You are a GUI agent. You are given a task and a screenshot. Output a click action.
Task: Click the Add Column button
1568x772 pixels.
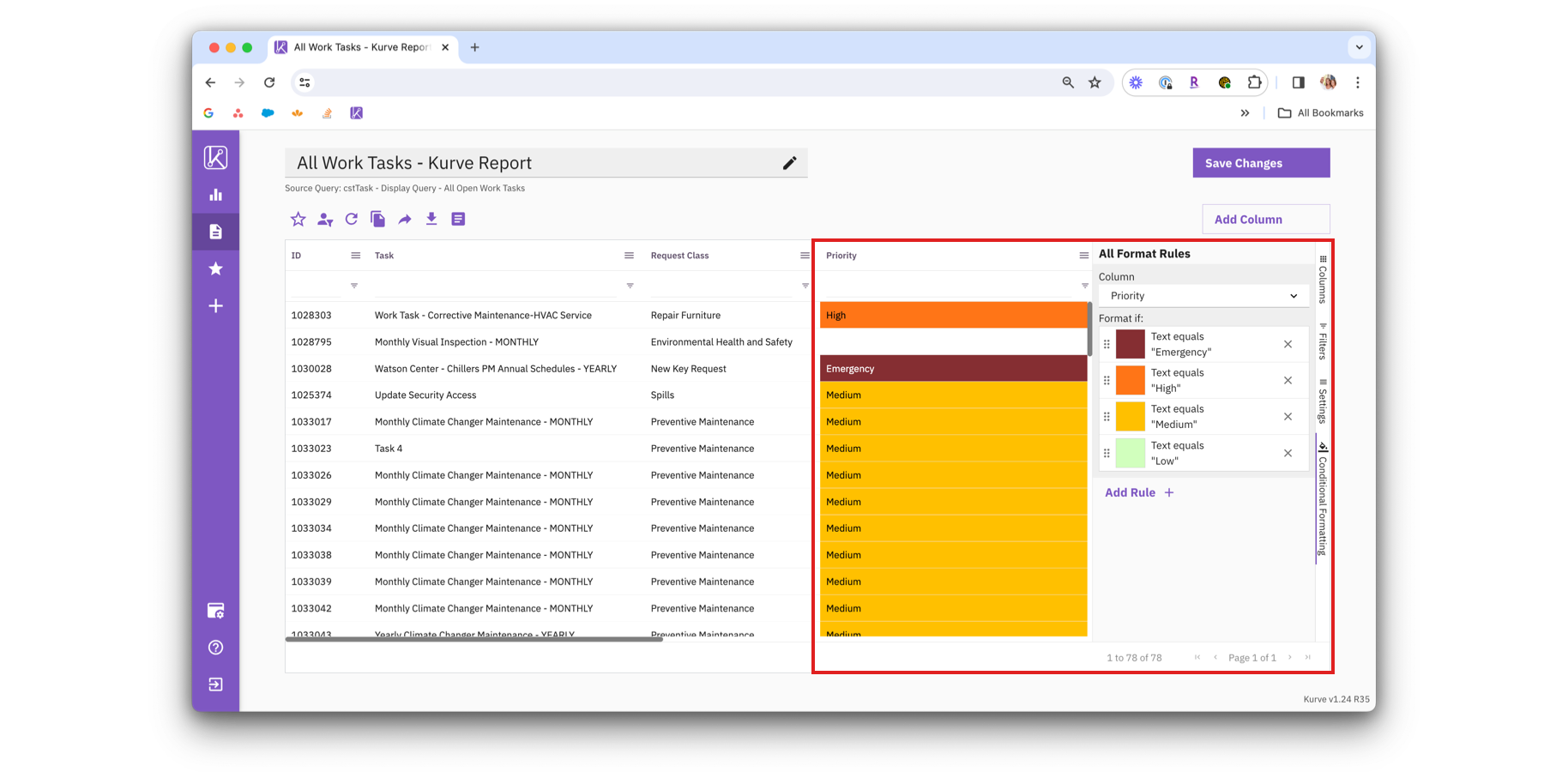1265,220
